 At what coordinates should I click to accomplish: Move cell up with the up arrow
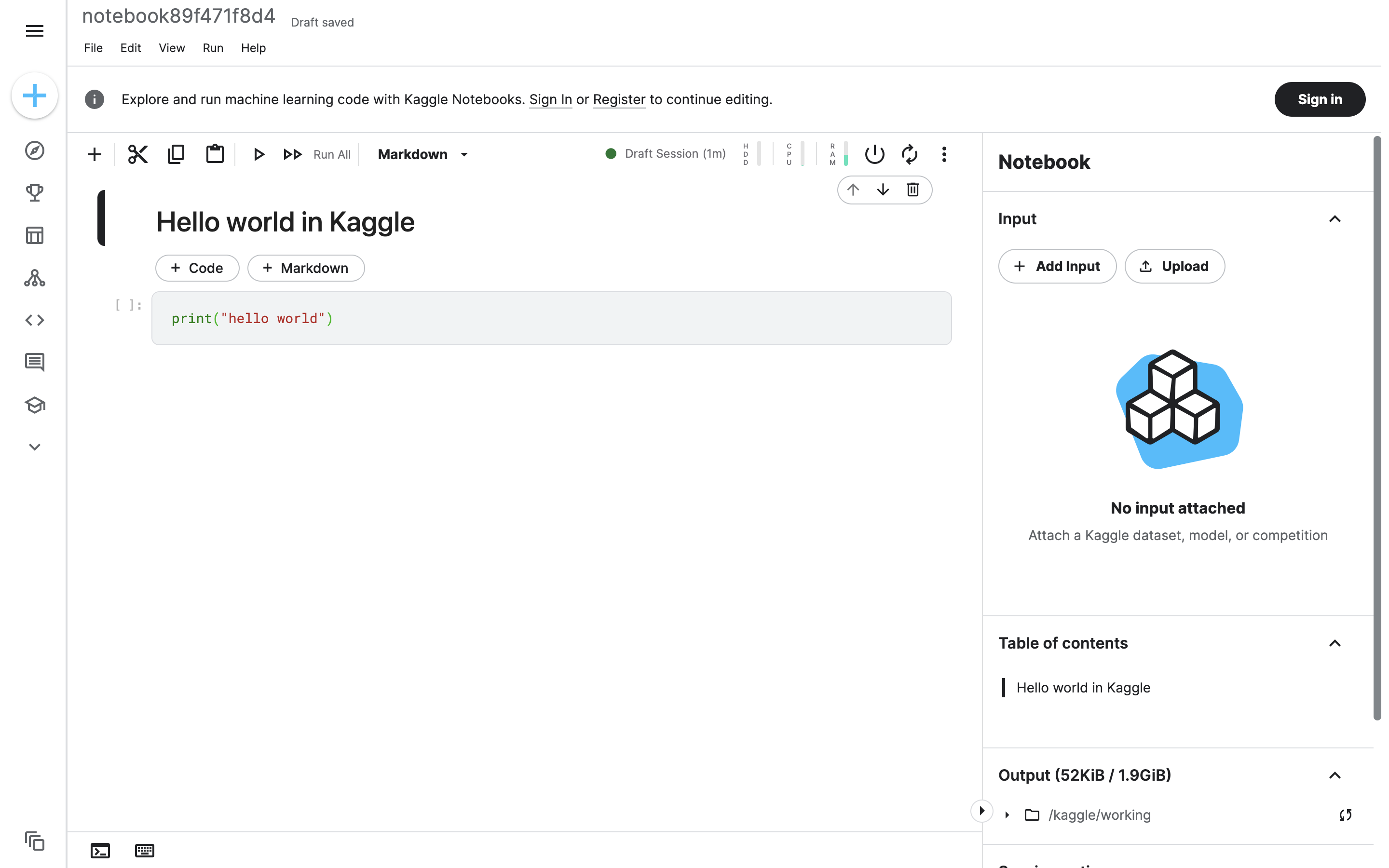pos(853,190)
